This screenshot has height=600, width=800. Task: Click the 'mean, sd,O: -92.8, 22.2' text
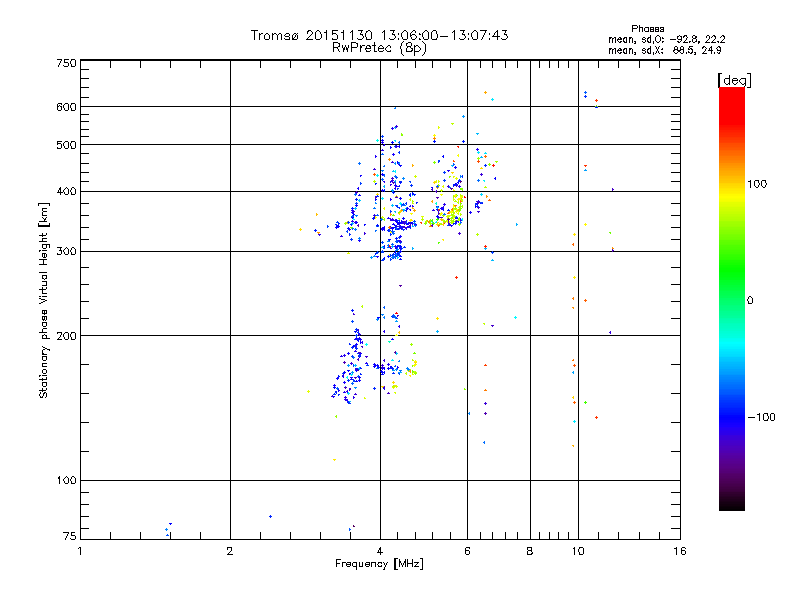pyautogui.click(x=666, y=39)
